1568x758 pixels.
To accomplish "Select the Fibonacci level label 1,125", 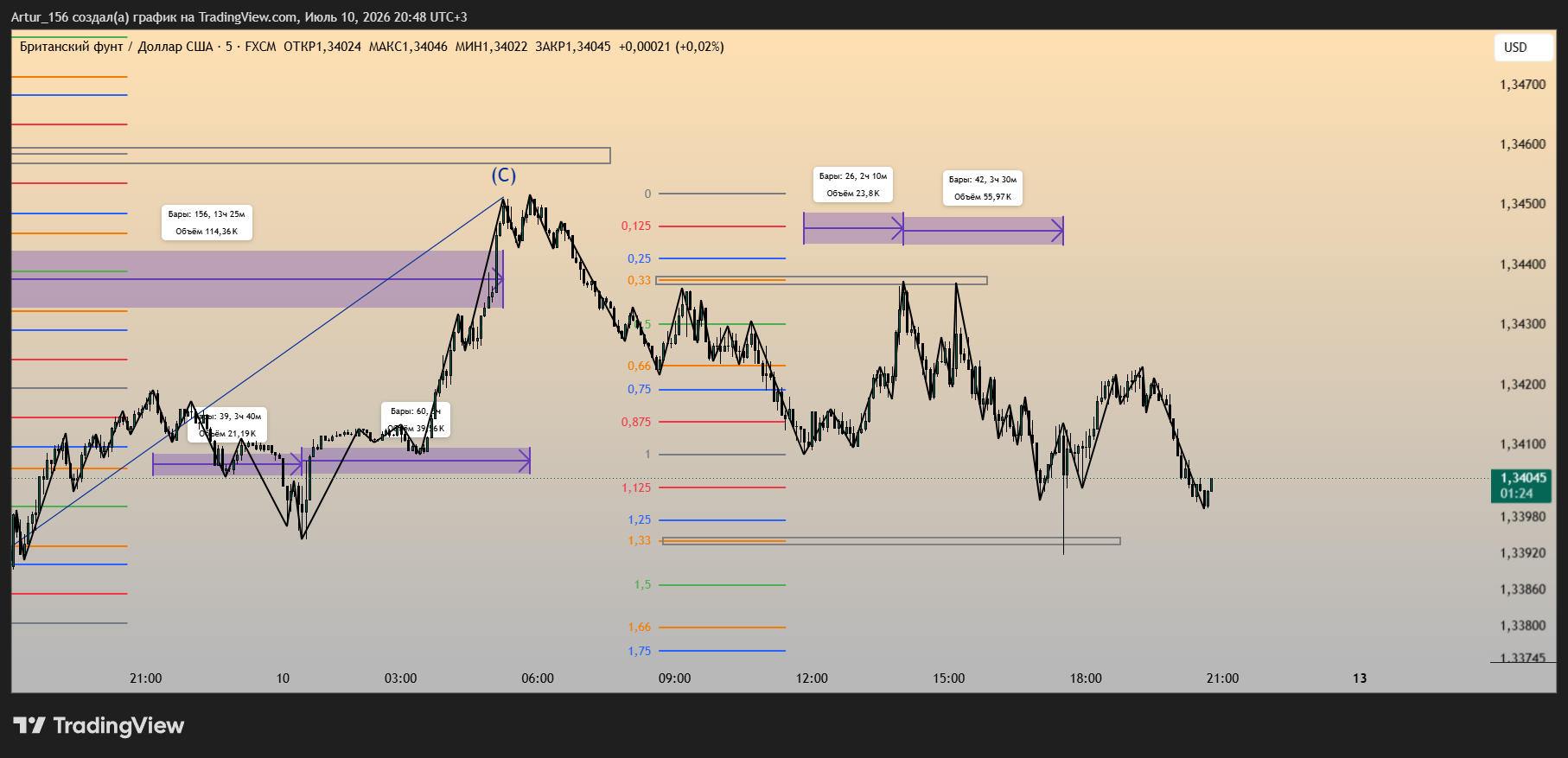I will coord(636,487).
